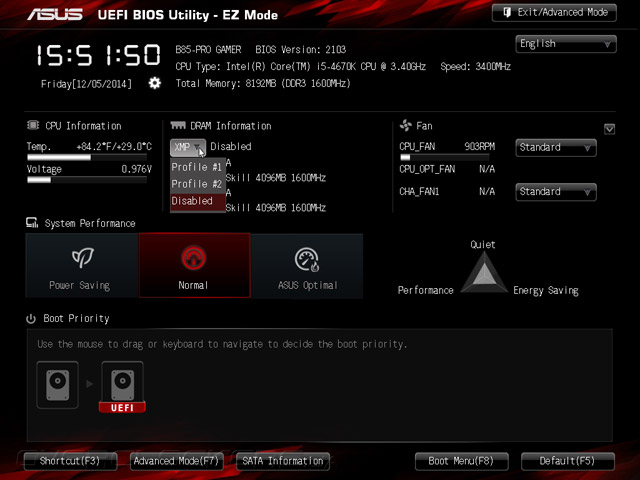Click the red UEFI label tag
Viewport: 640px width, 480px height.
pos(122,407)
